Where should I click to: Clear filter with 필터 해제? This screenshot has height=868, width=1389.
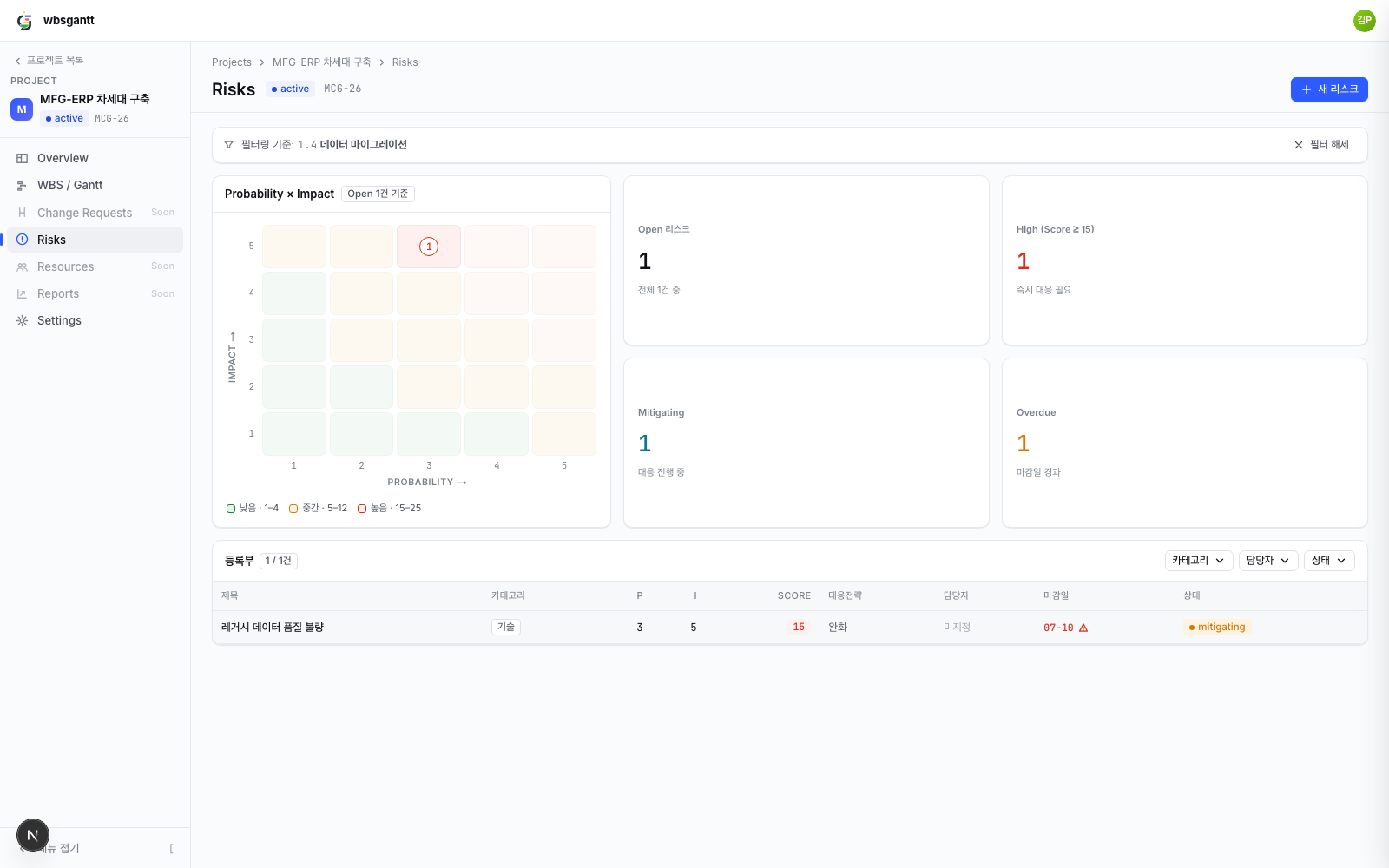tap(1321, 145)
